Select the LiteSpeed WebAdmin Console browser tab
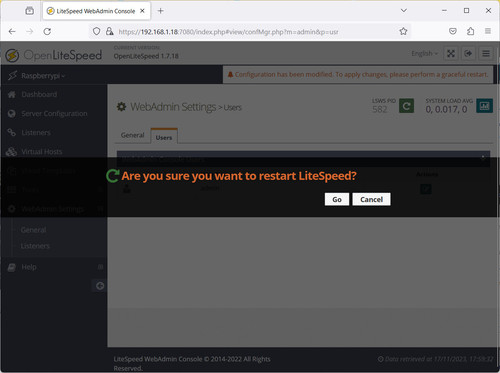This screenshot has width=500, height=373. point(96,11)
